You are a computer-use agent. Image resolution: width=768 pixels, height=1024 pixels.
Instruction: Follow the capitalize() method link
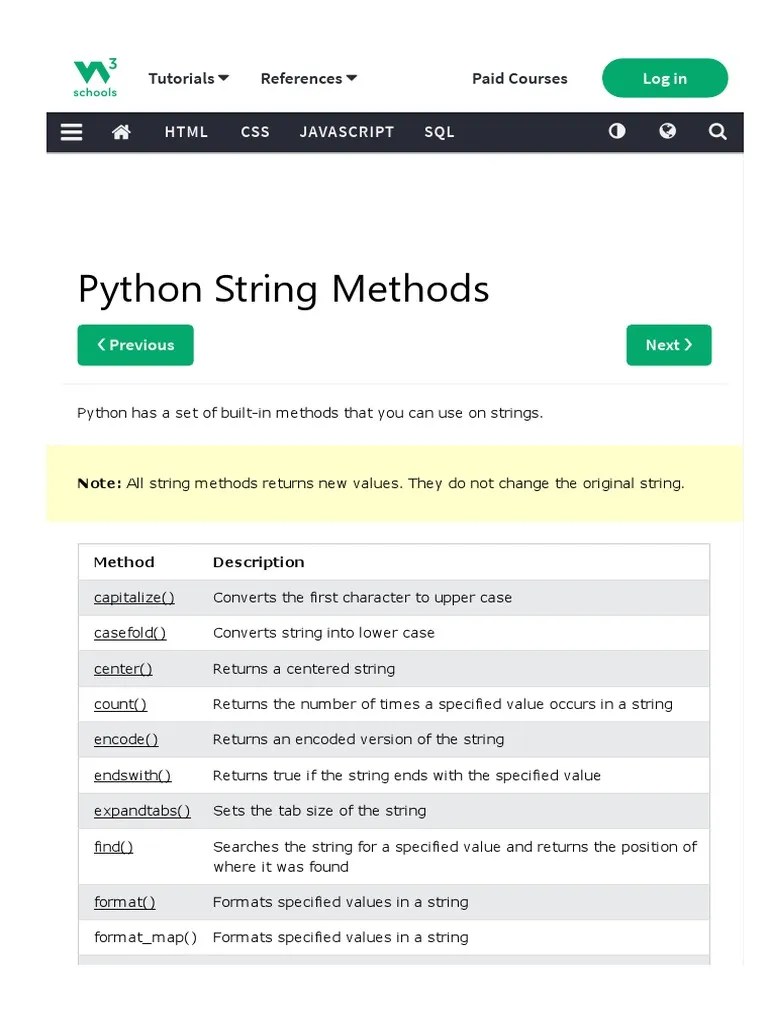(x=133, y=597)
